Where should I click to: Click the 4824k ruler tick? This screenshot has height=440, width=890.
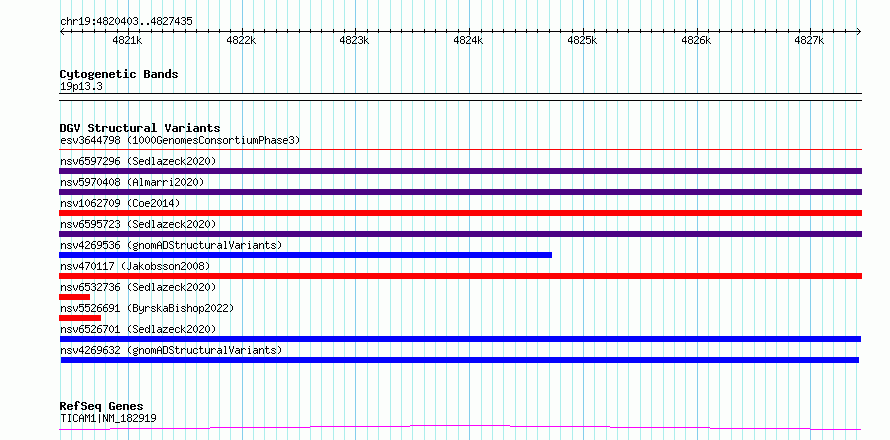pyautogui.click(x=469, y=40)
